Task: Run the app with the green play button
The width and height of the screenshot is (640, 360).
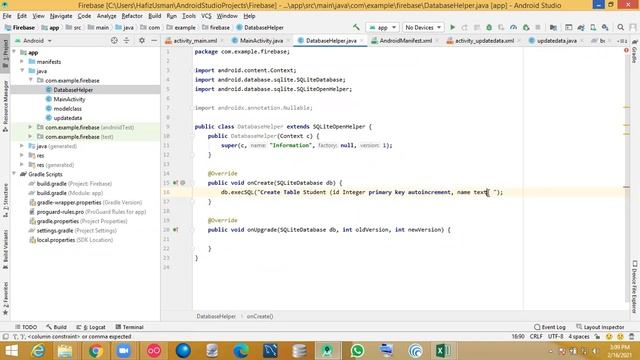Action: [452, 27]
